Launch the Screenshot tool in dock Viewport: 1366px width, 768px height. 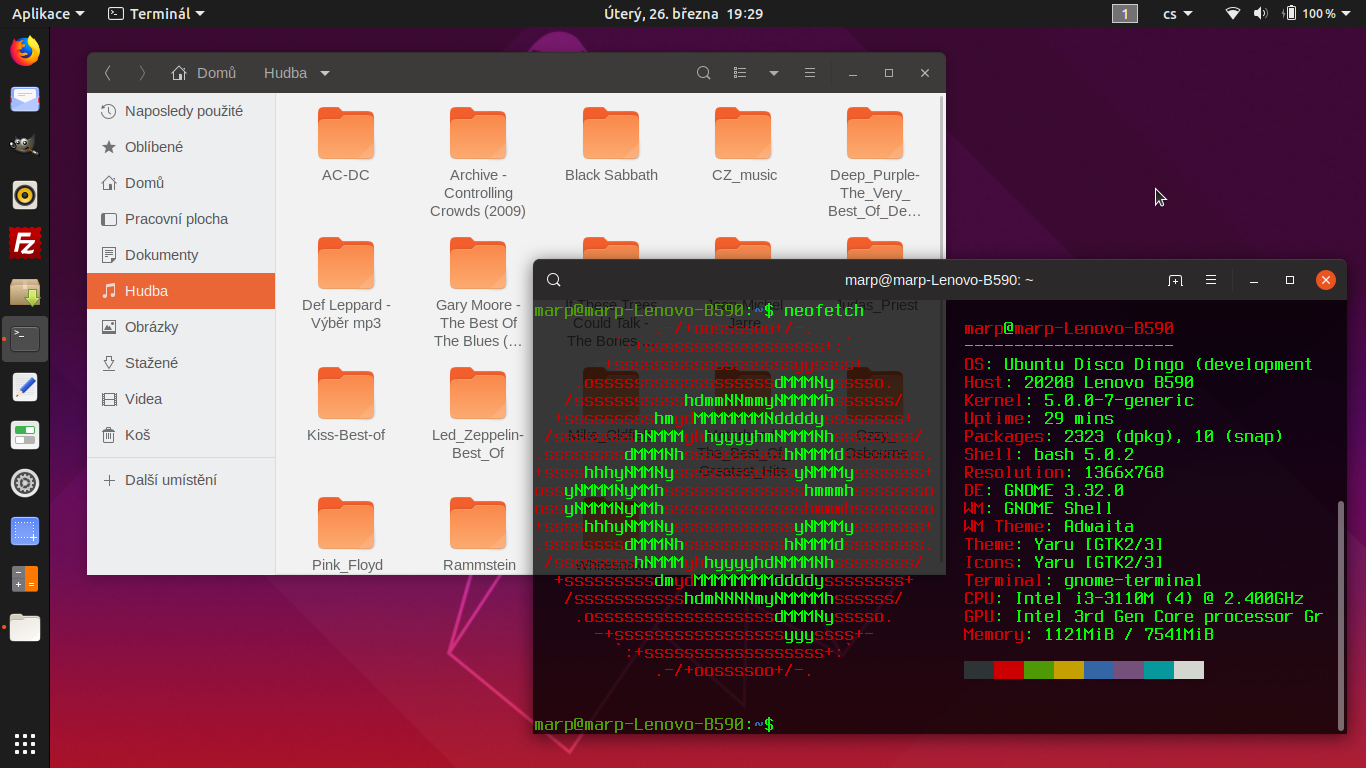point(25,531)
